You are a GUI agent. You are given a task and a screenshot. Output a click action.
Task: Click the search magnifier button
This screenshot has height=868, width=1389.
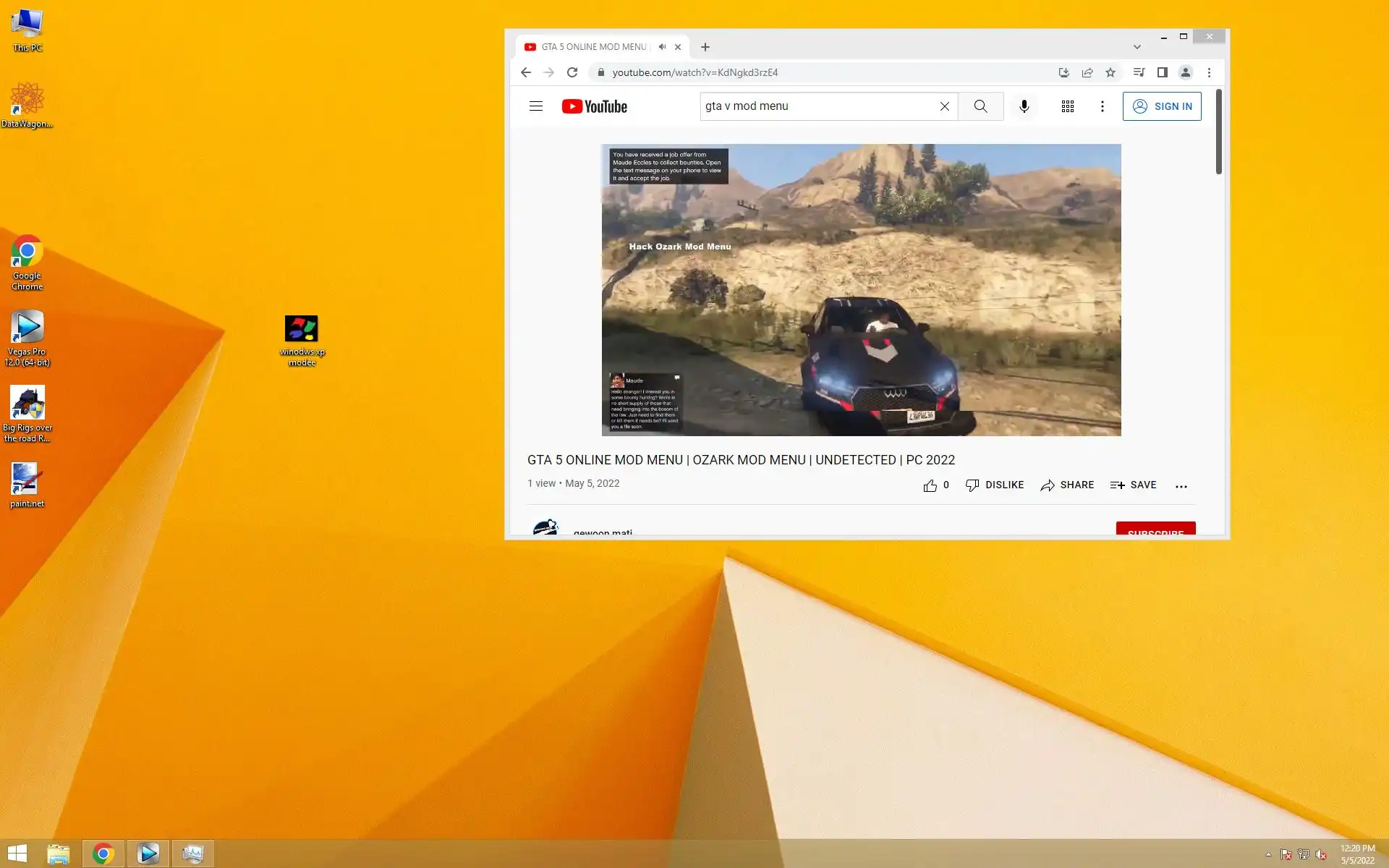[980, 106]
